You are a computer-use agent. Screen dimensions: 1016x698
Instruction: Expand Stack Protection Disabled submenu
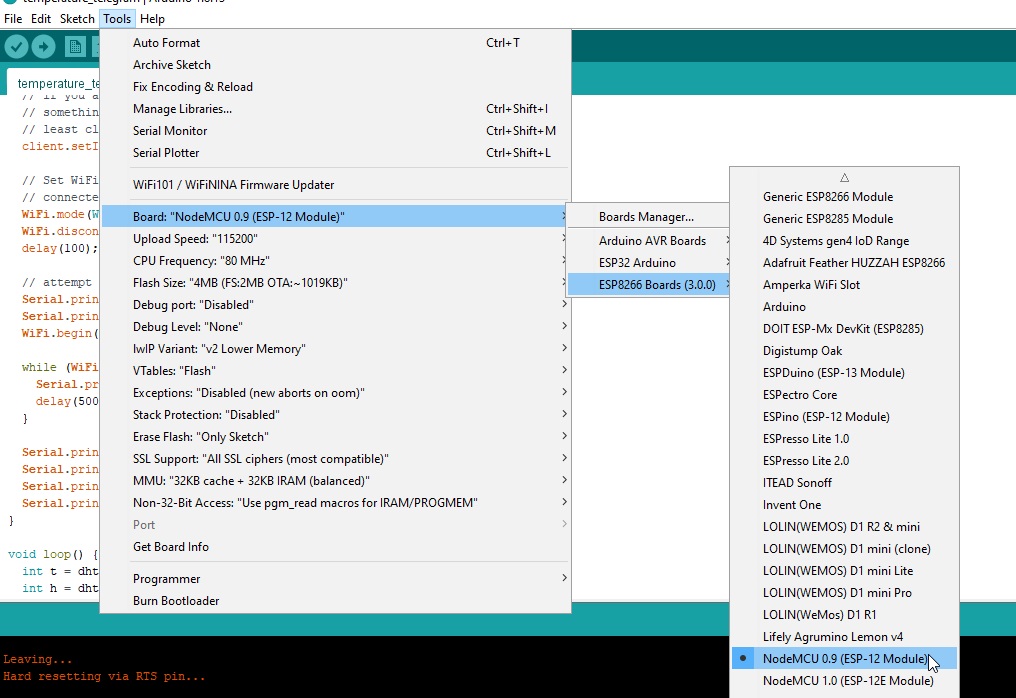tap(336, 415)
